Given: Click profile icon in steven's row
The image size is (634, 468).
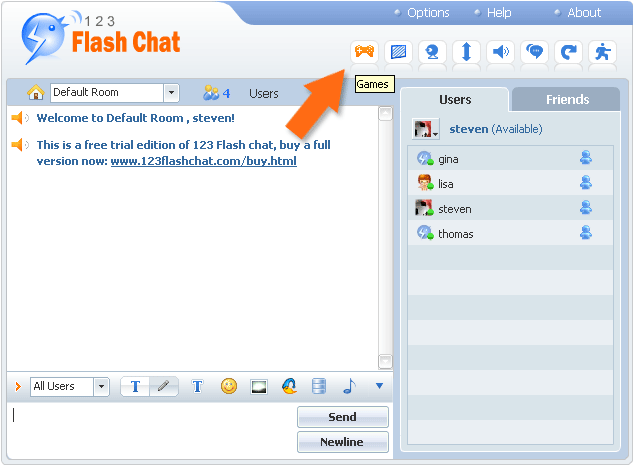Looking at the screenshot, I should (585, 208).
